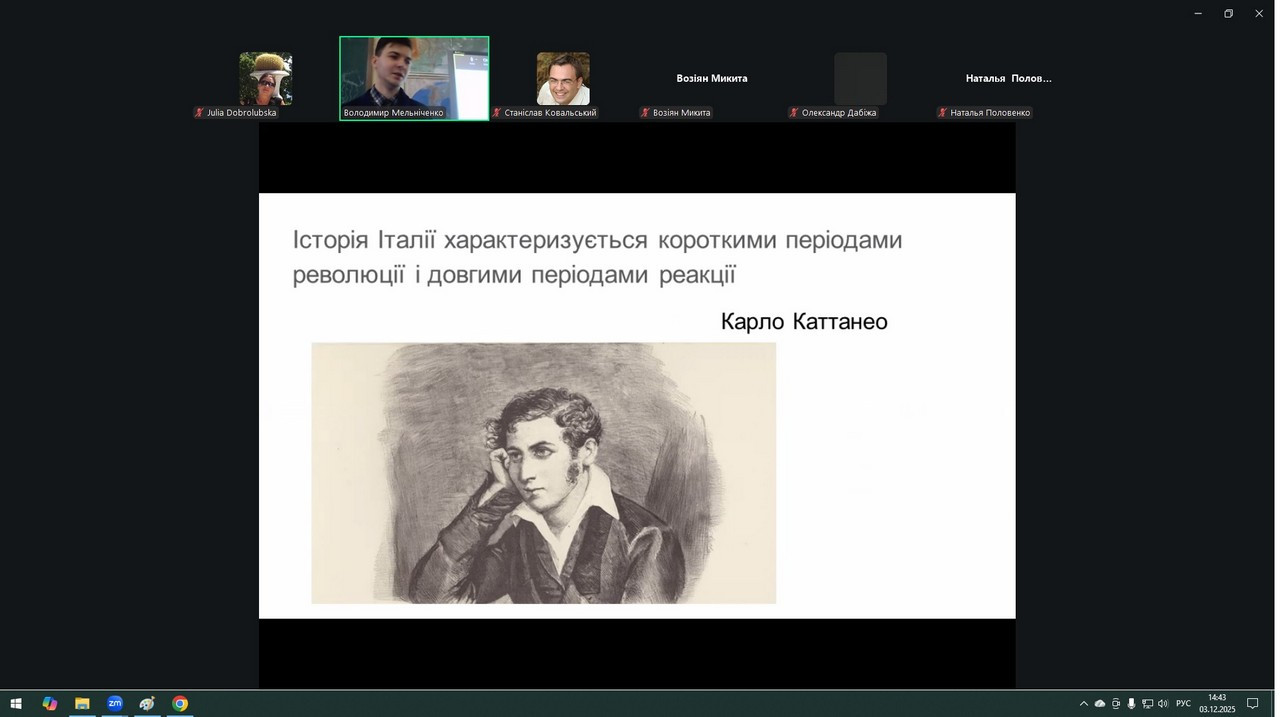Show hidden system tray icons

pos(1083,704)
